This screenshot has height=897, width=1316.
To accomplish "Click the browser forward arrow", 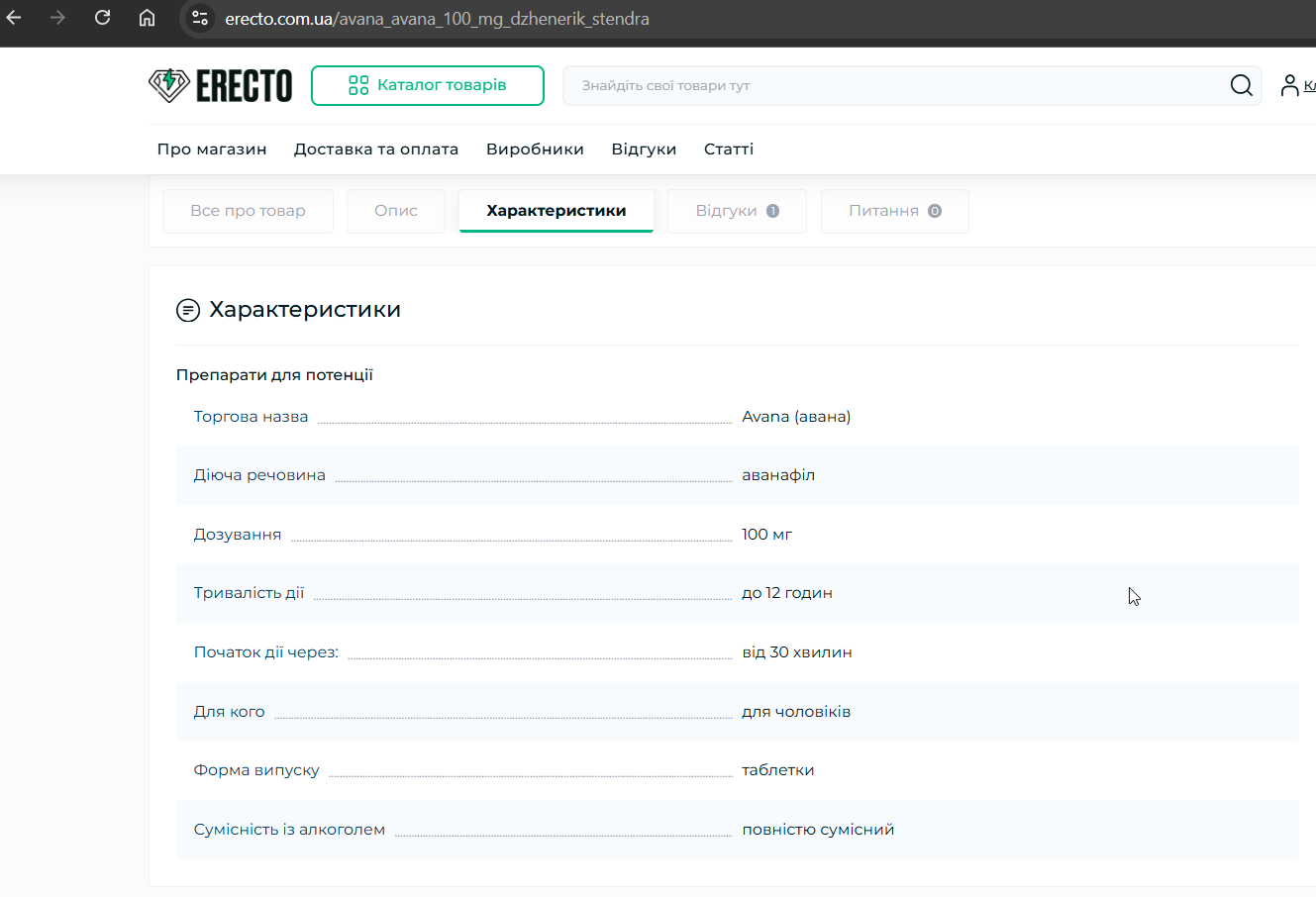I will point(57,18).
